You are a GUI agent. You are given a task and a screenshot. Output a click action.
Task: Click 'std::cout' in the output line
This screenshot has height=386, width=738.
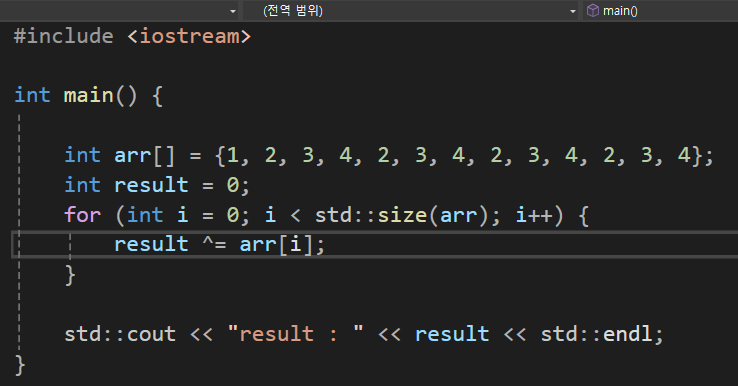click(120, 334)
